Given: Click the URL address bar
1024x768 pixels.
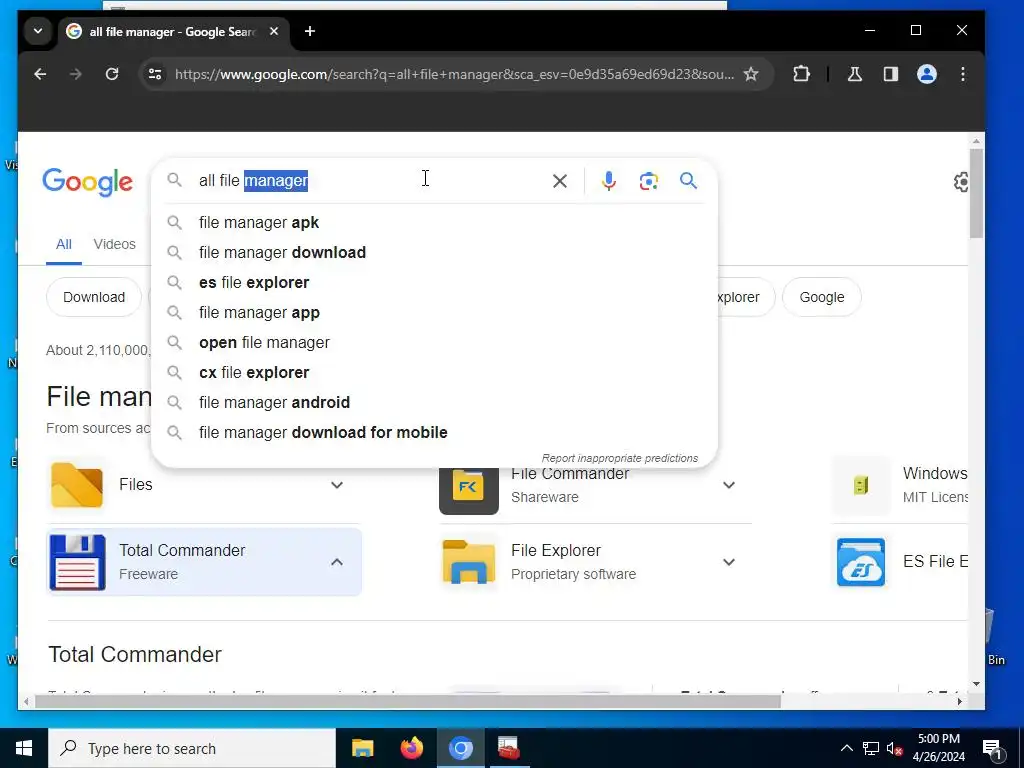Looking at the screenshot, I should (x=454, y=74).
